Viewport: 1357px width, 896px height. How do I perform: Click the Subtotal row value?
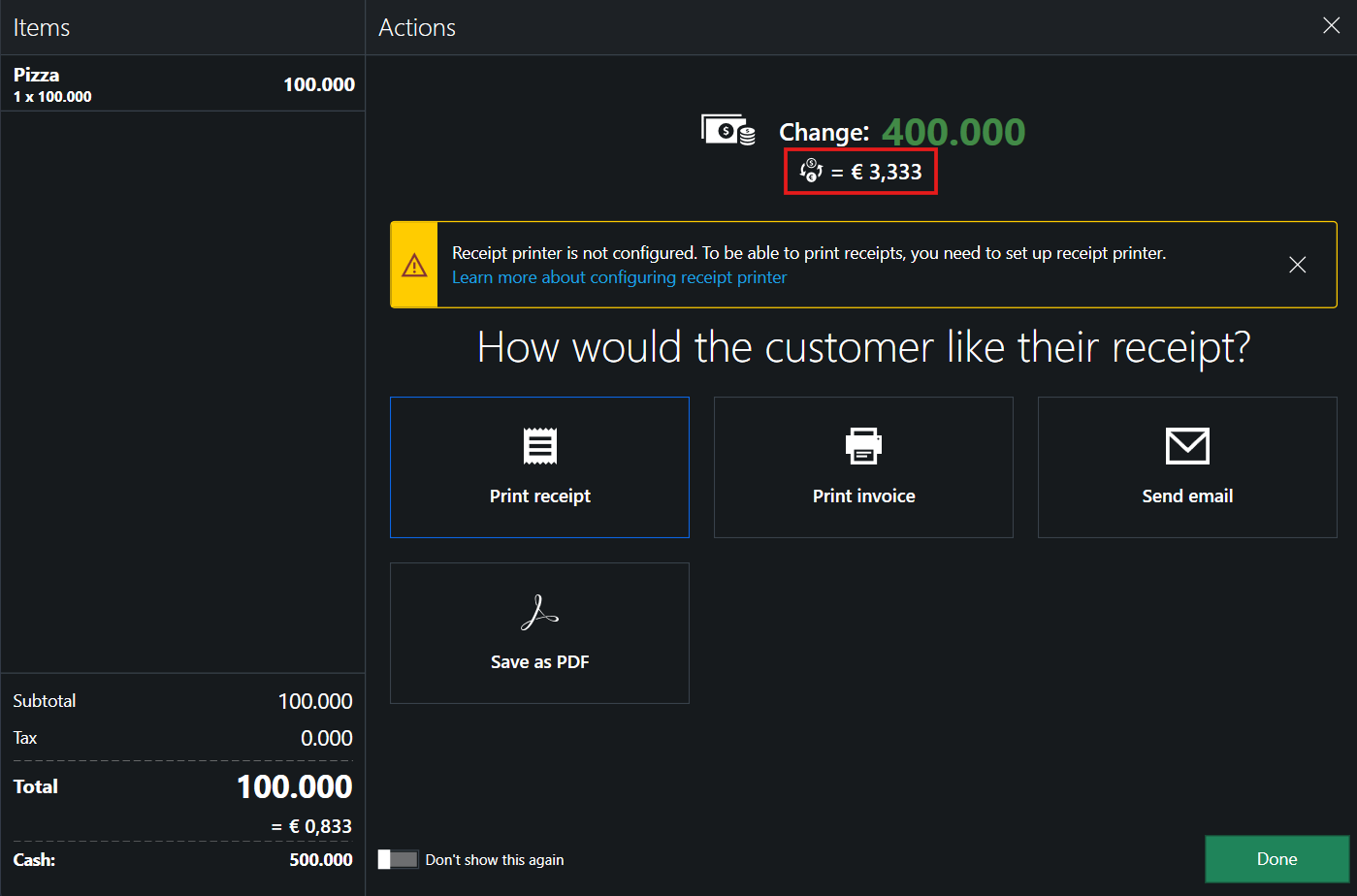pyautogui.click(x=314, y=701)
